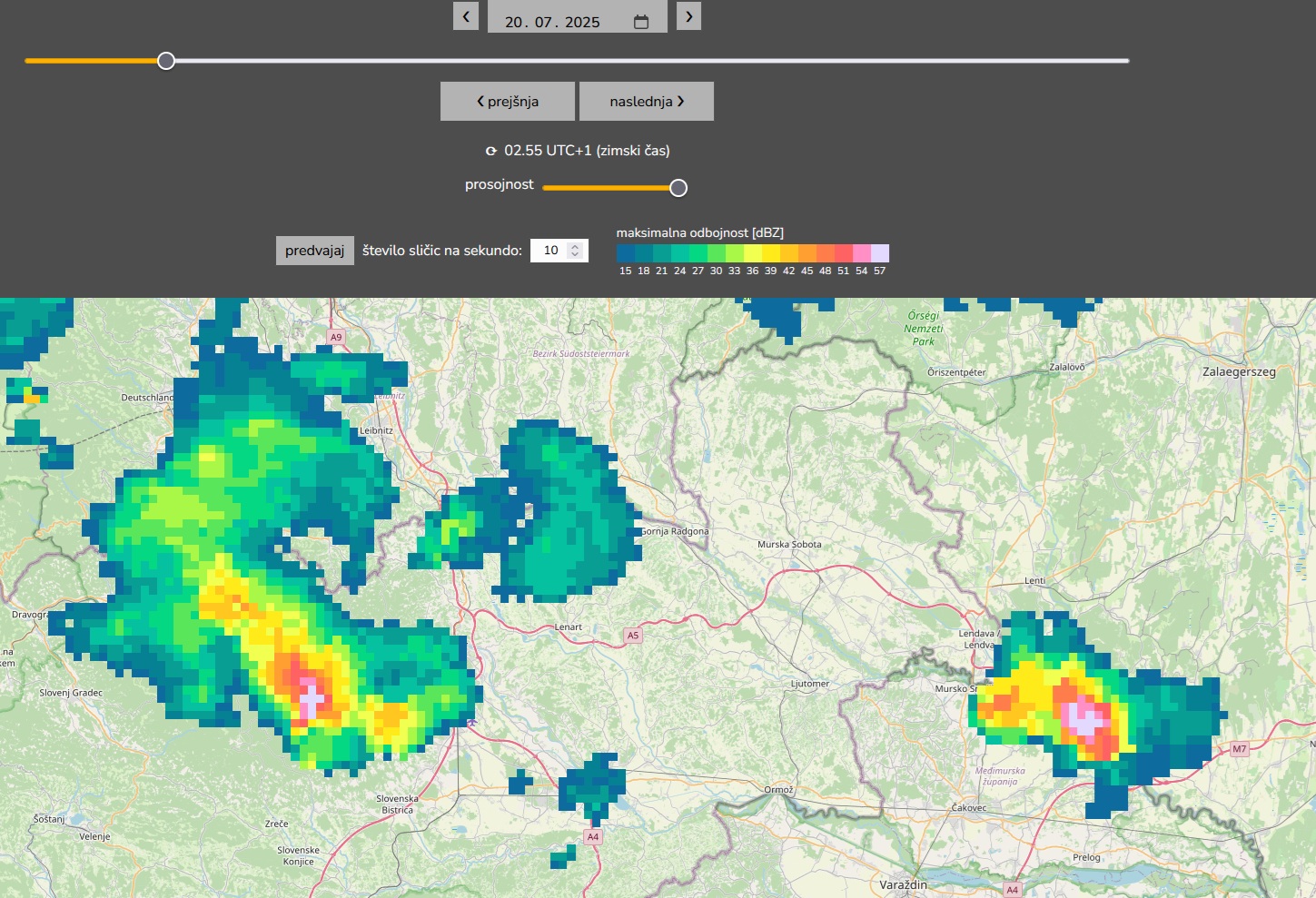This screenshot has width=1316, height=898.
Task: Go to previous frame with prejšnja button
Action: [x=508, y=102]
